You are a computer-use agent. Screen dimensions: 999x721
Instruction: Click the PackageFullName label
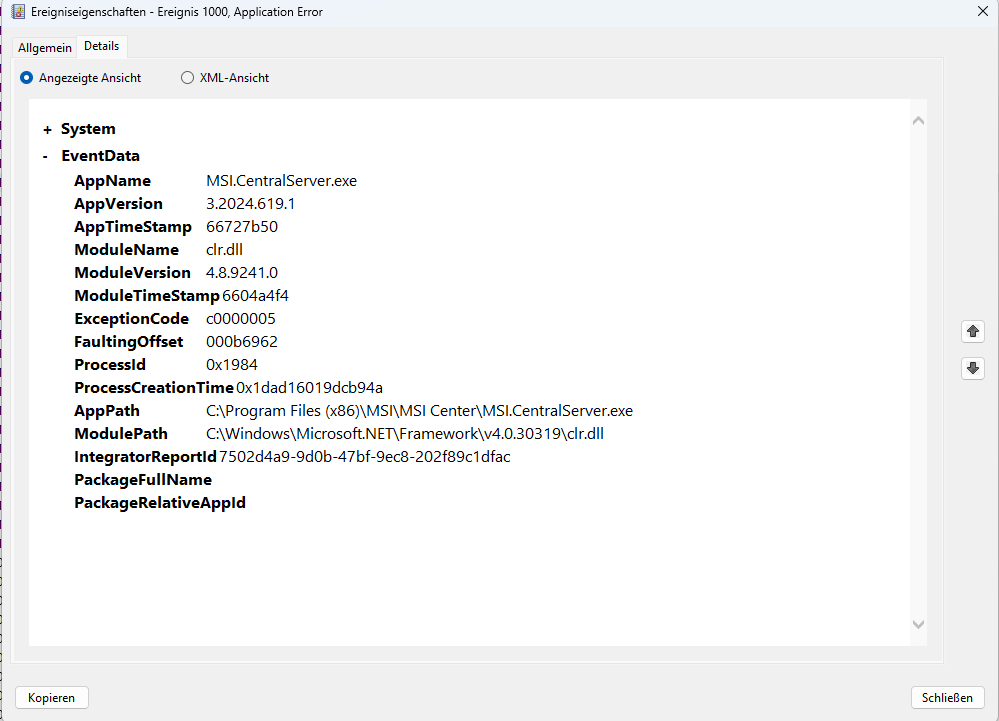pos(143,480)
